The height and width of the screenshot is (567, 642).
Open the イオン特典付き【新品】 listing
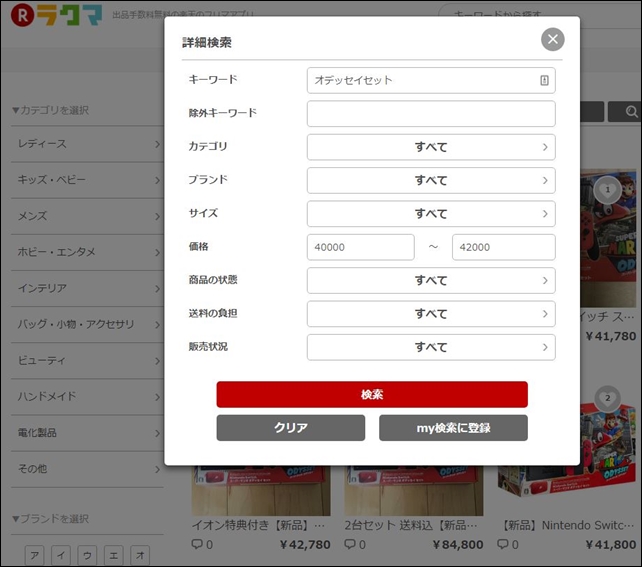pyautogui.click(x=258, y=525)
